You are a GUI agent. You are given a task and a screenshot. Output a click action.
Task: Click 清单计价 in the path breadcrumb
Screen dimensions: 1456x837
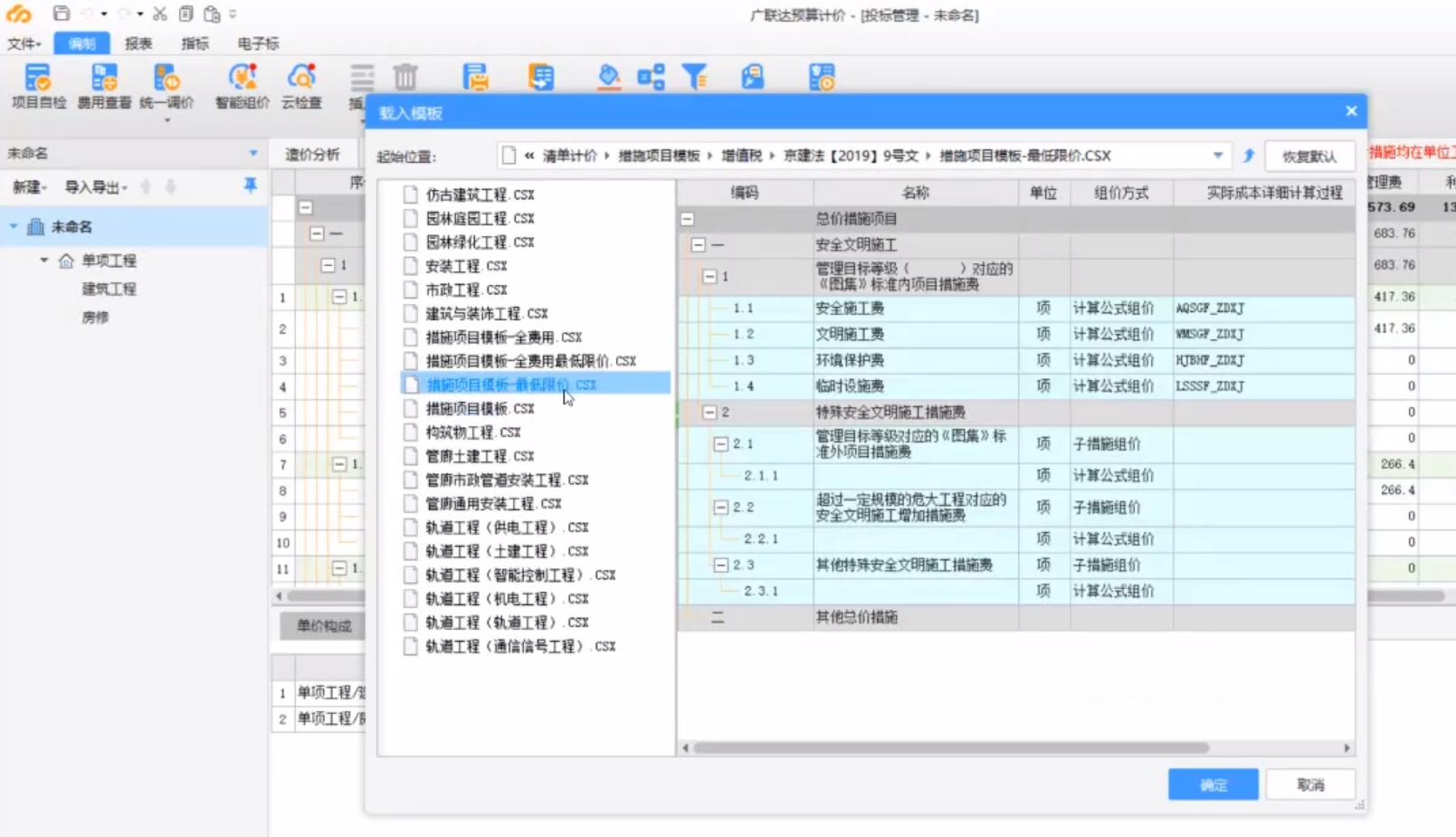tap(569, 156)
